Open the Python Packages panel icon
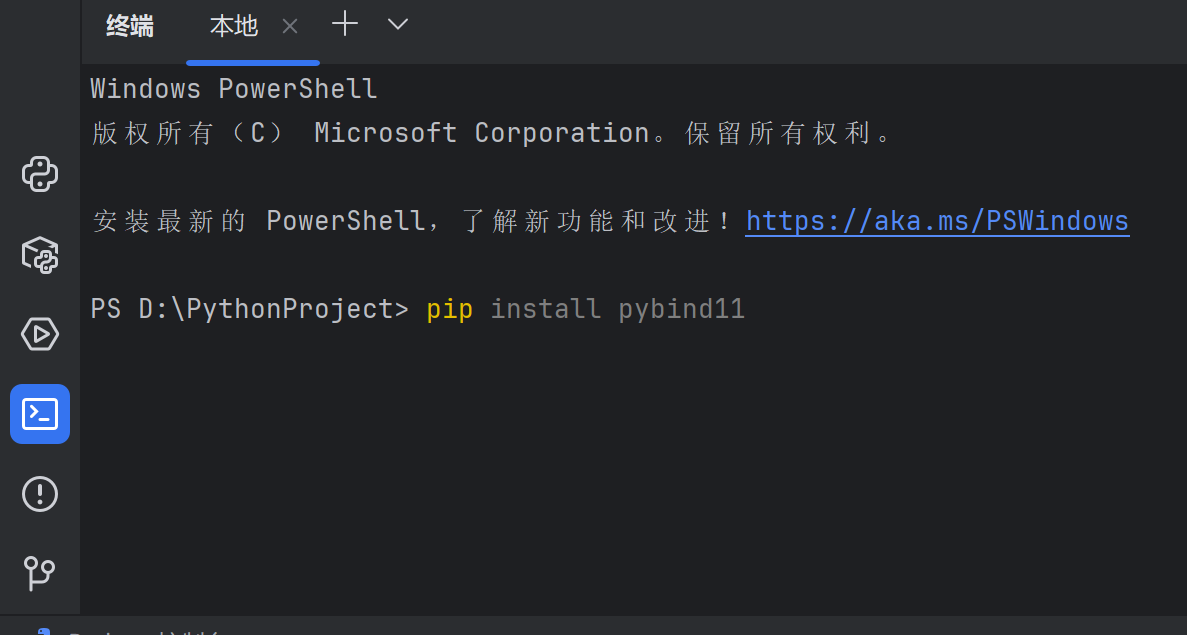The width and height of the screenshot is (1187, 635). pyautogui.click(x=40, y=254)
